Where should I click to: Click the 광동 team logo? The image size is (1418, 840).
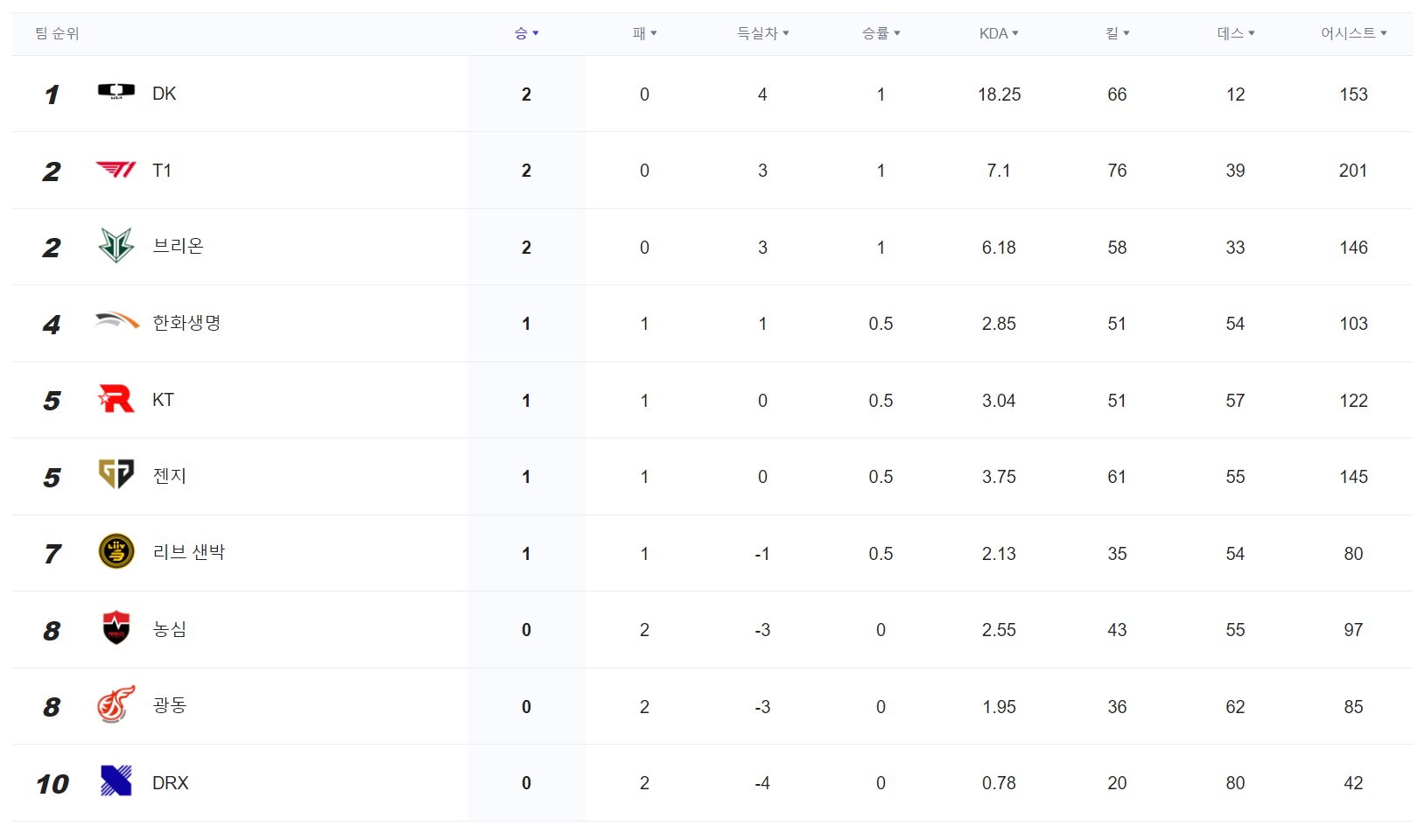point(116,704)
